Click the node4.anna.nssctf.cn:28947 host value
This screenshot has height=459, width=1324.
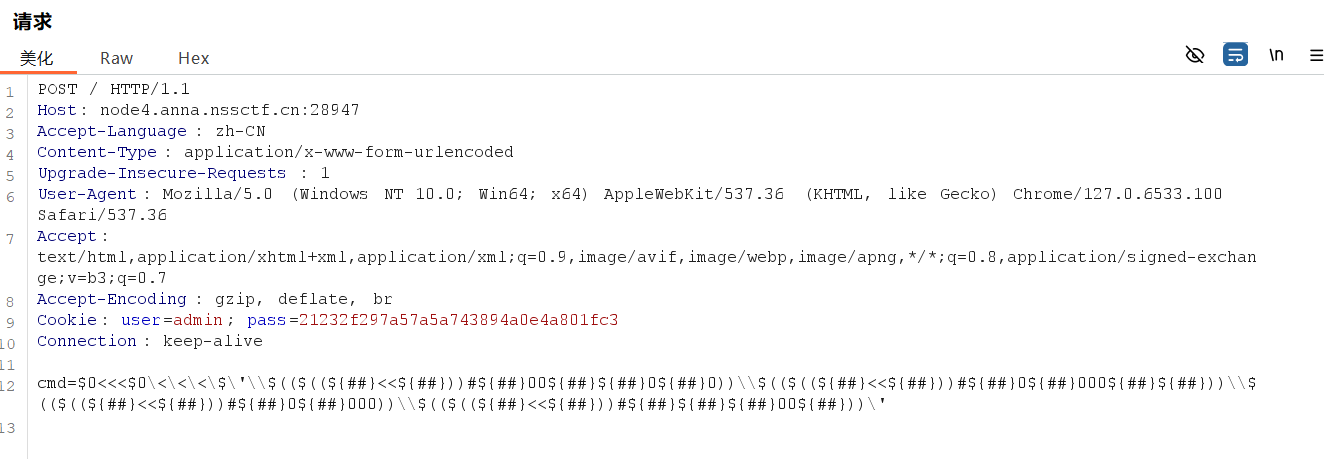(229, 110)
